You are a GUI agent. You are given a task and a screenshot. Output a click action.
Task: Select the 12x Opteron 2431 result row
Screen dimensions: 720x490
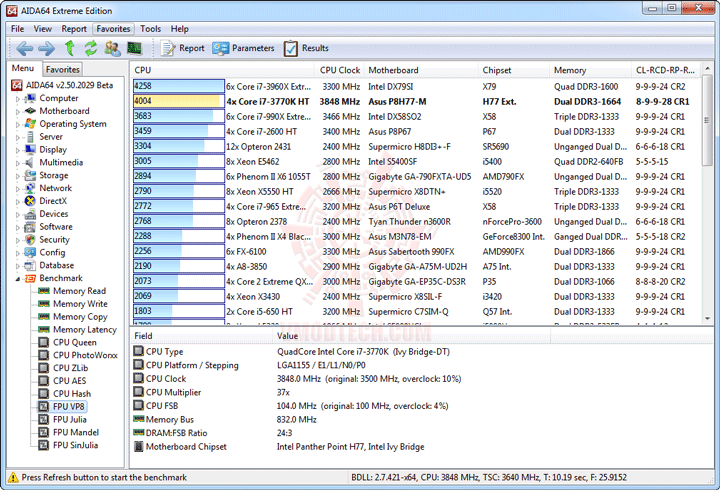pyautogui.click(x=416, y=146)
